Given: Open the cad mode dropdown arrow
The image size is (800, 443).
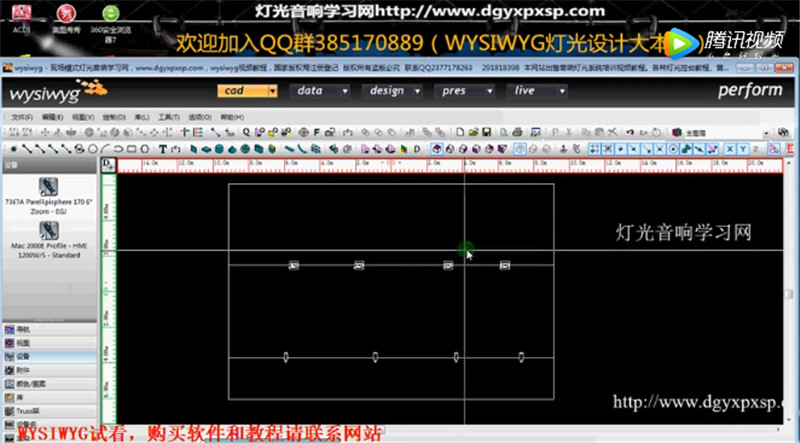Looking at the screenshot, I should pyautogui.click(x=272, y=91).
